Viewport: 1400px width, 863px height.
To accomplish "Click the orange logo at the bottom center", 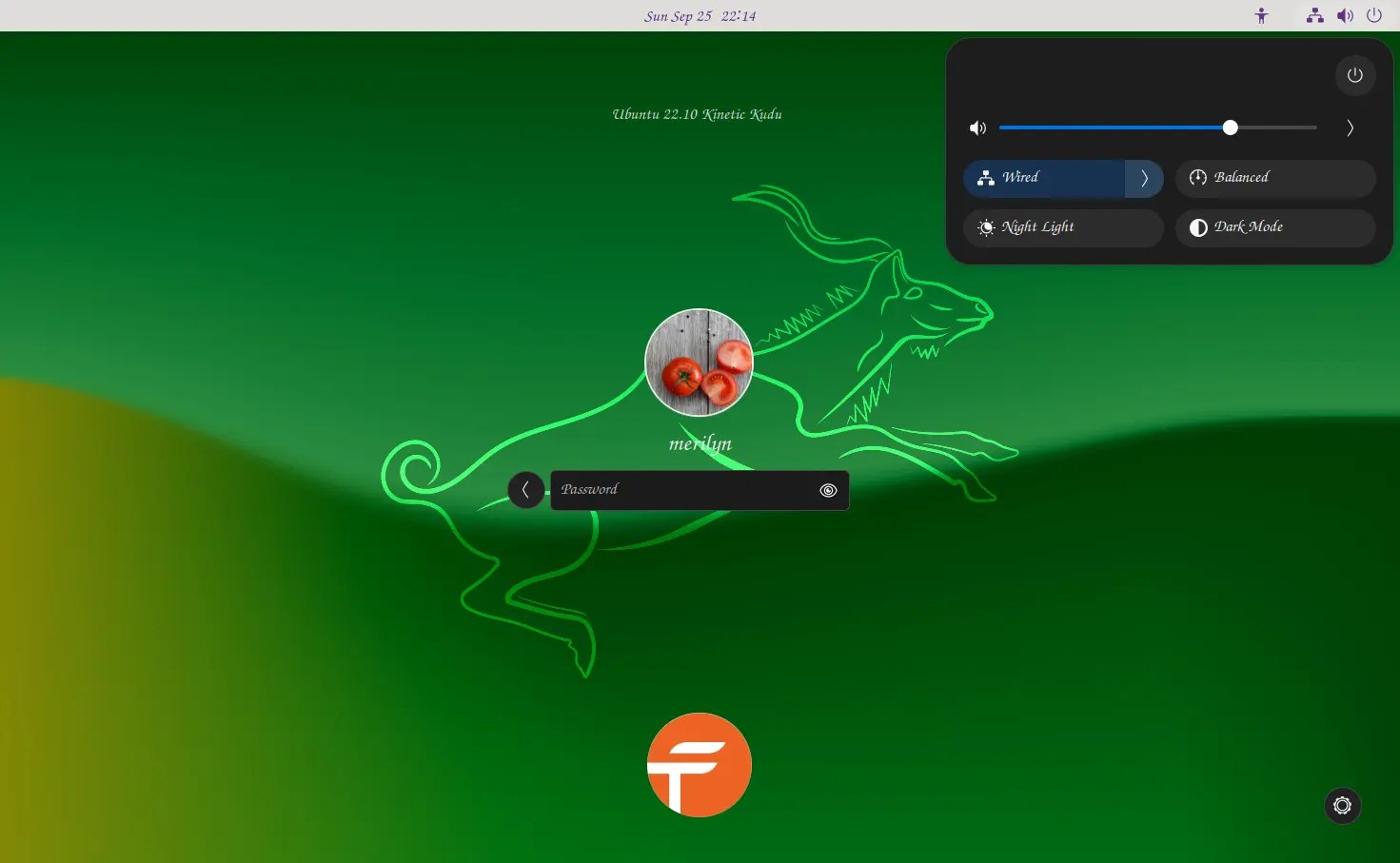I will point(699,764).
